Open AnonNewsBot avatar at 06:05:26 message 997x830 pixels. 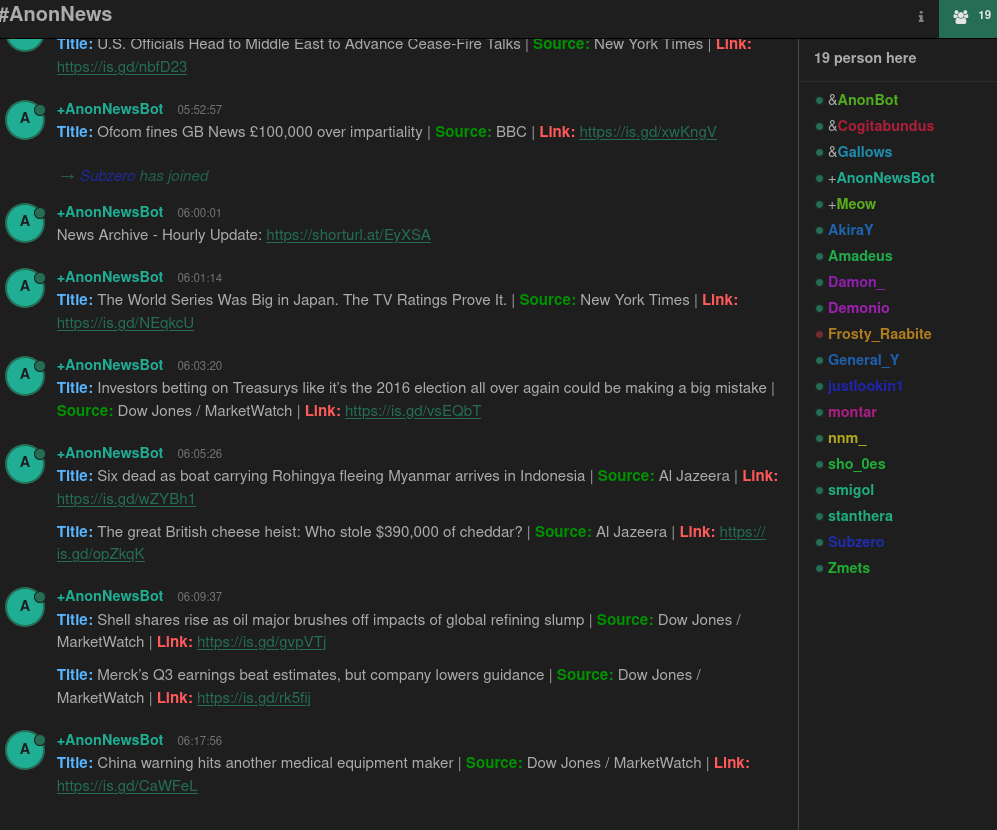pyautogui.click(x=25, y=463)
